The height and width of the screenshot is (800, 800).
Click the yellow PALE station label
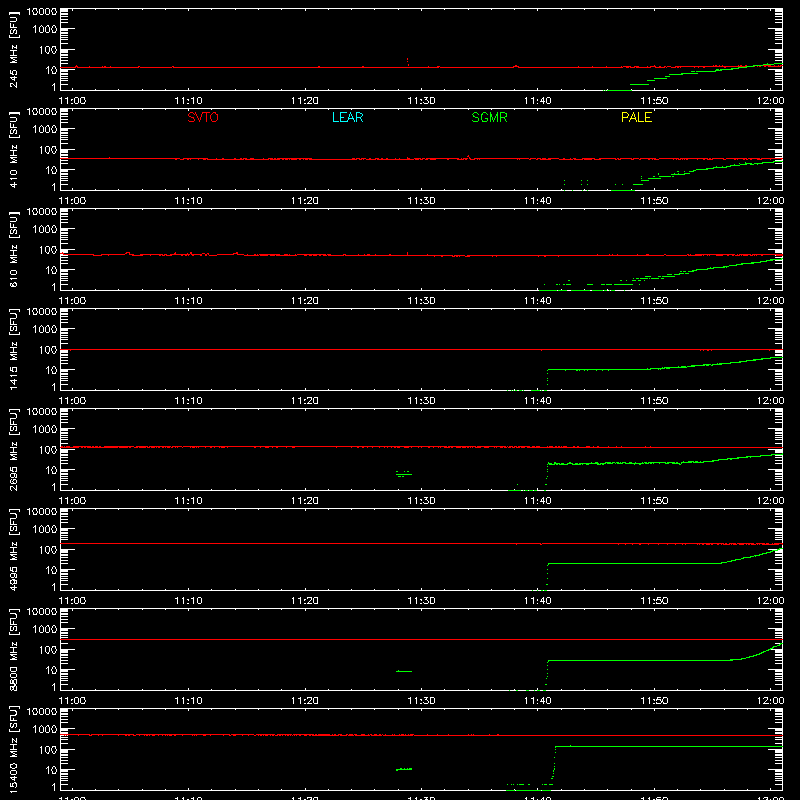coord(636,117)
